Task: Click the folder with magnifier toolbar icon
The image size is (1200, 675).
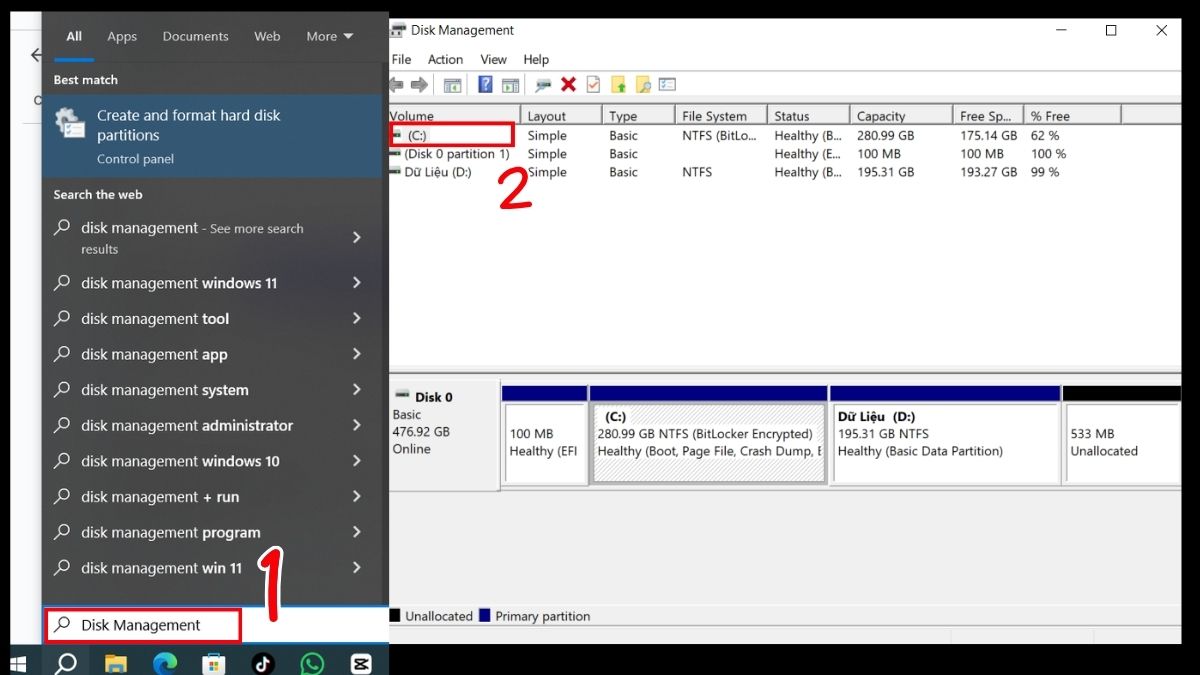Action: pos(643,86)
